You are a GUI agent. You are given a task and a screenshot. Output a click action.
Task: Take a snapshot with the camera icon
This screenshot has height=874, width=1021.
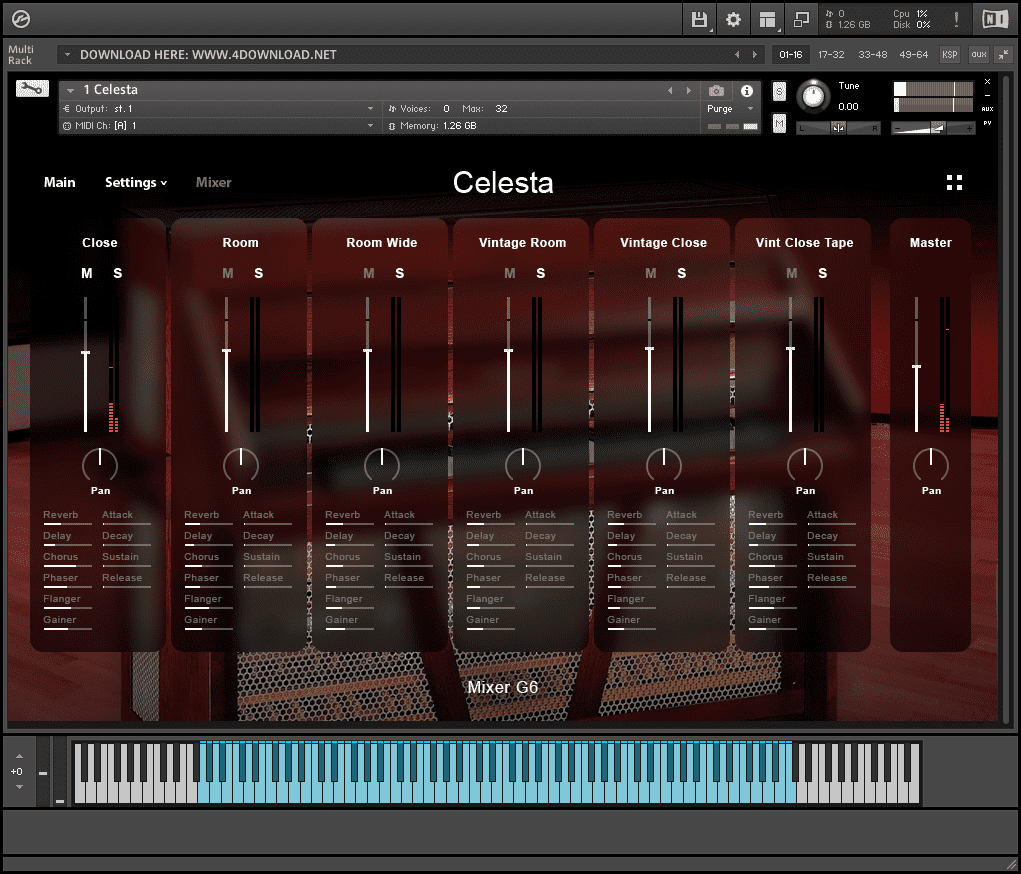click(716, 91)
